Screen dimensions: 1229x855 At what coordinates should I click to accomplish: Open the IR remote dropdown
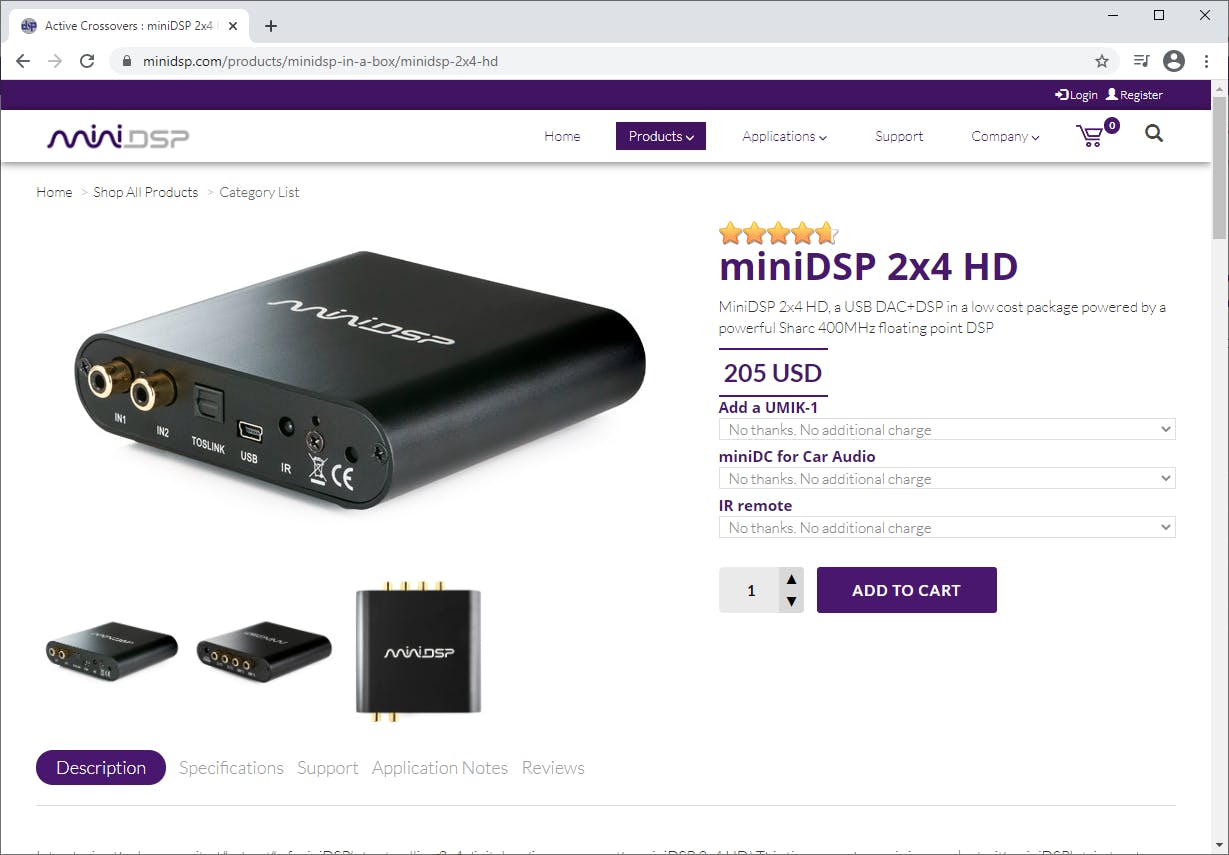[x=947, y=527]
